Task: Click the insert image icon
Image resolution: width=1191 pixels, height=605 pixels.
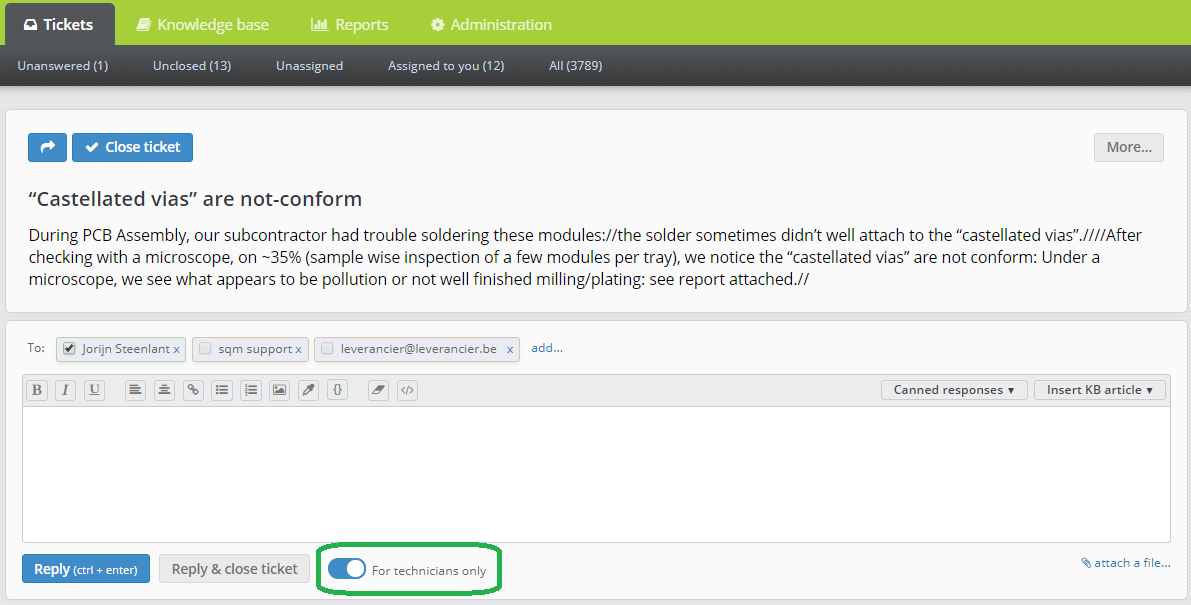Action: coord(280,390)
